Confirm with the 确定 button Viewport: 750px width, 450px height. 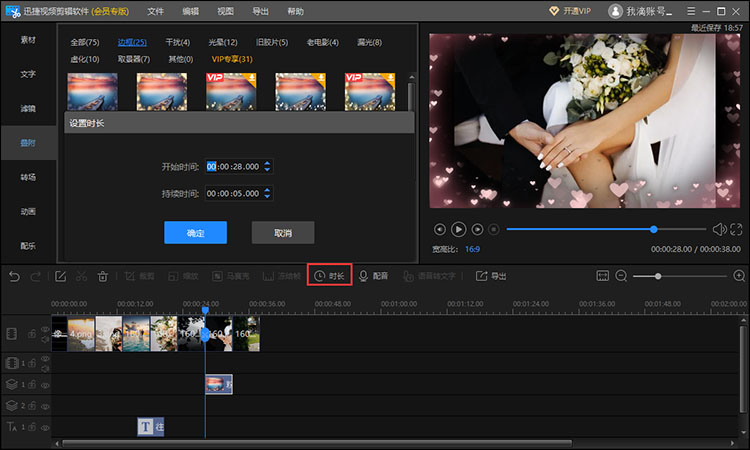click(195, 233)
